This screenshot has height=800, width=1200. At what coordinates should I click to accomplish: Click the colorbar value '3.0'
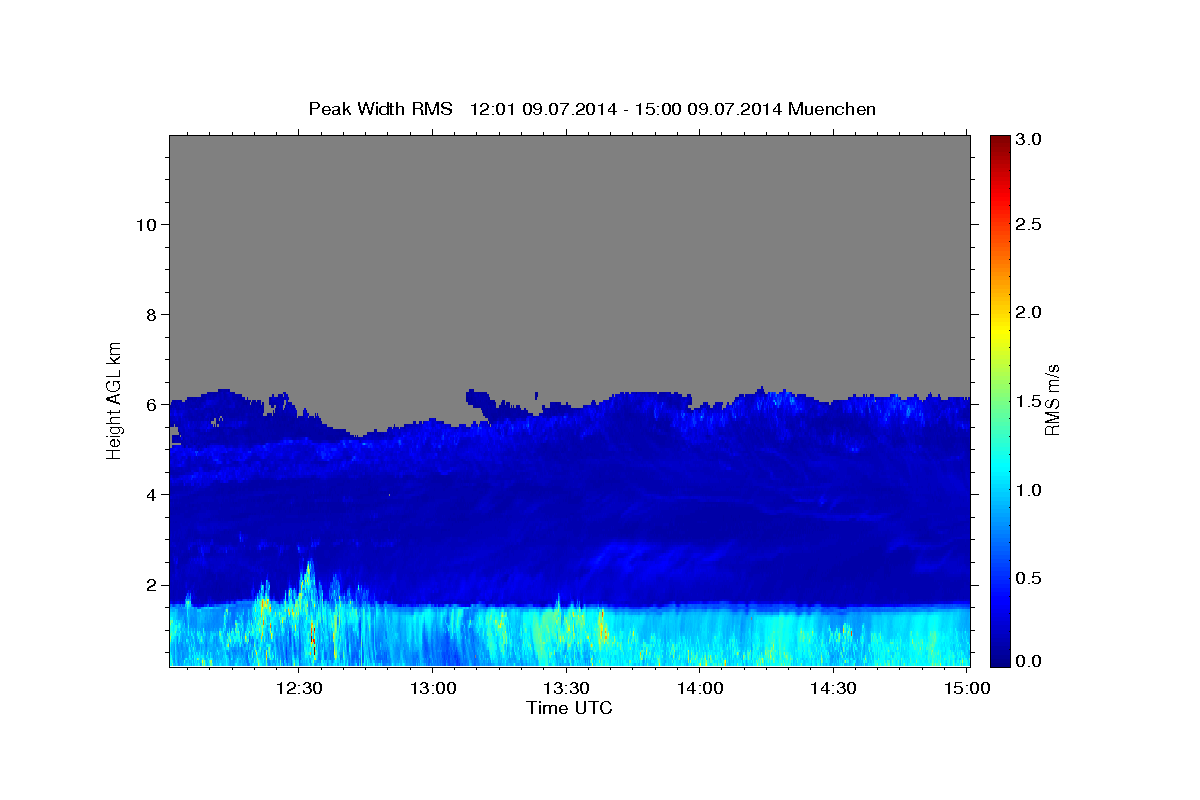click(x=1029, y=140)
